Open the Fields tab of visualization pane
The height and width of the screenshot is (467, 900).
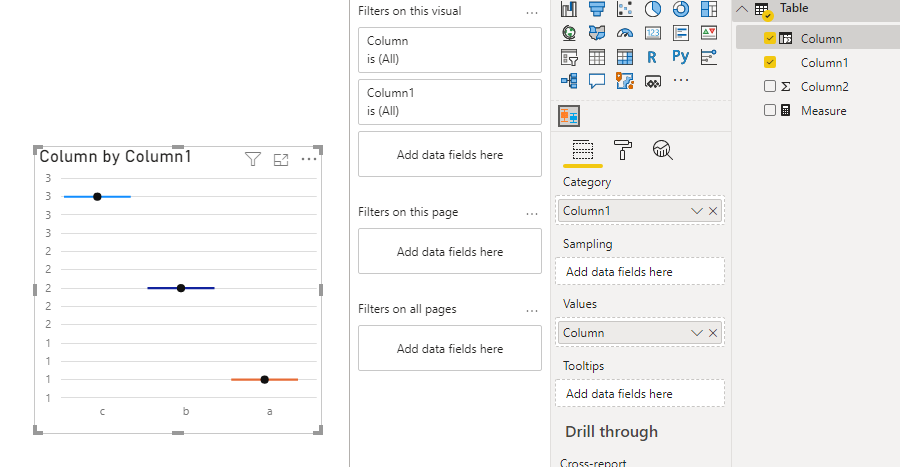click(583, 150)
